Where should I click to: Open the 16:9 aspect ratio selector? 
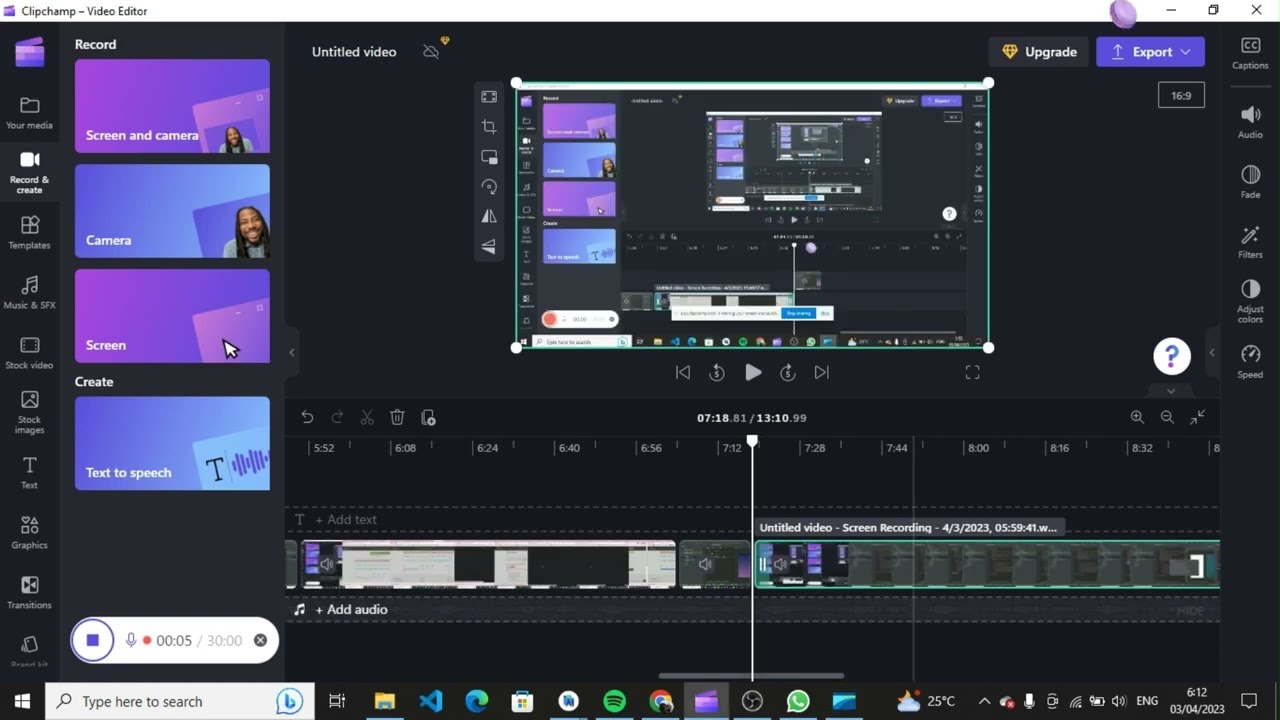[x=1181, y=96]
